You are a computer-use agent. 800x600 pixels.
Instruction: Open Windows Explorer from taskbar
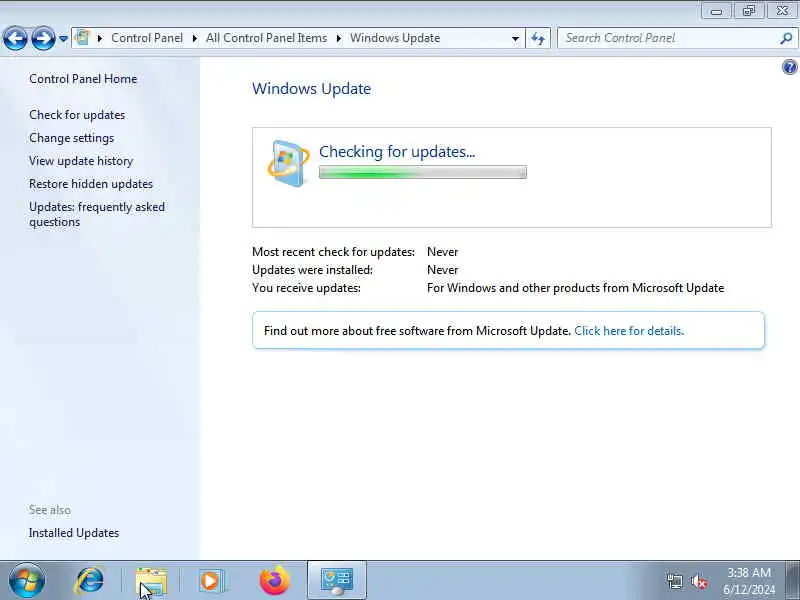(152, 582)
